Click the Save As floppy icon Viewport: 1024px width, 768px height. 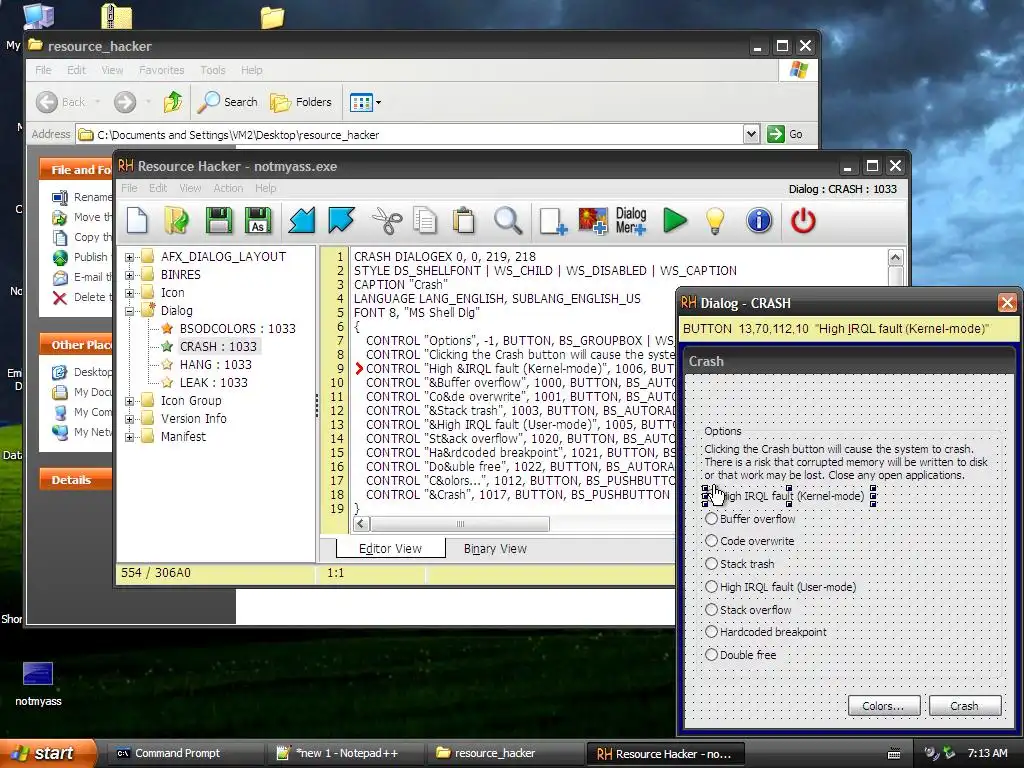[x=258, y=220]
